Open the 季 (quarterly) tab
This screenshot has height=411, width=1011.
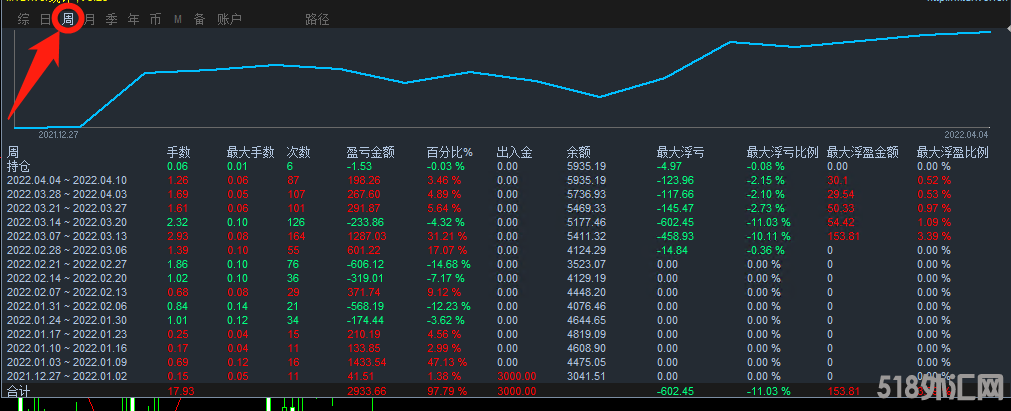111,19
